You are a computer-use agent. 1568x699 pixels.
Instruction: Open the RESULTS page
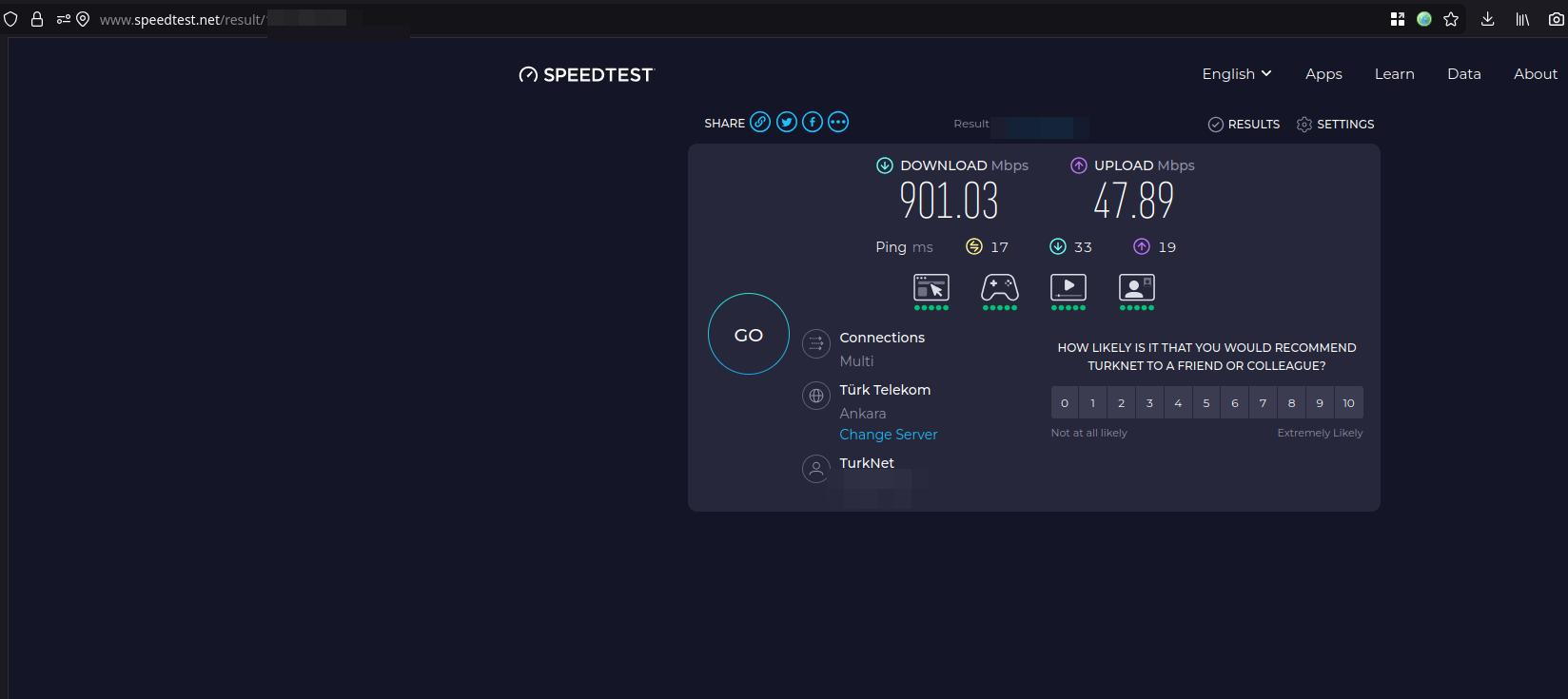coord(1244,125)
